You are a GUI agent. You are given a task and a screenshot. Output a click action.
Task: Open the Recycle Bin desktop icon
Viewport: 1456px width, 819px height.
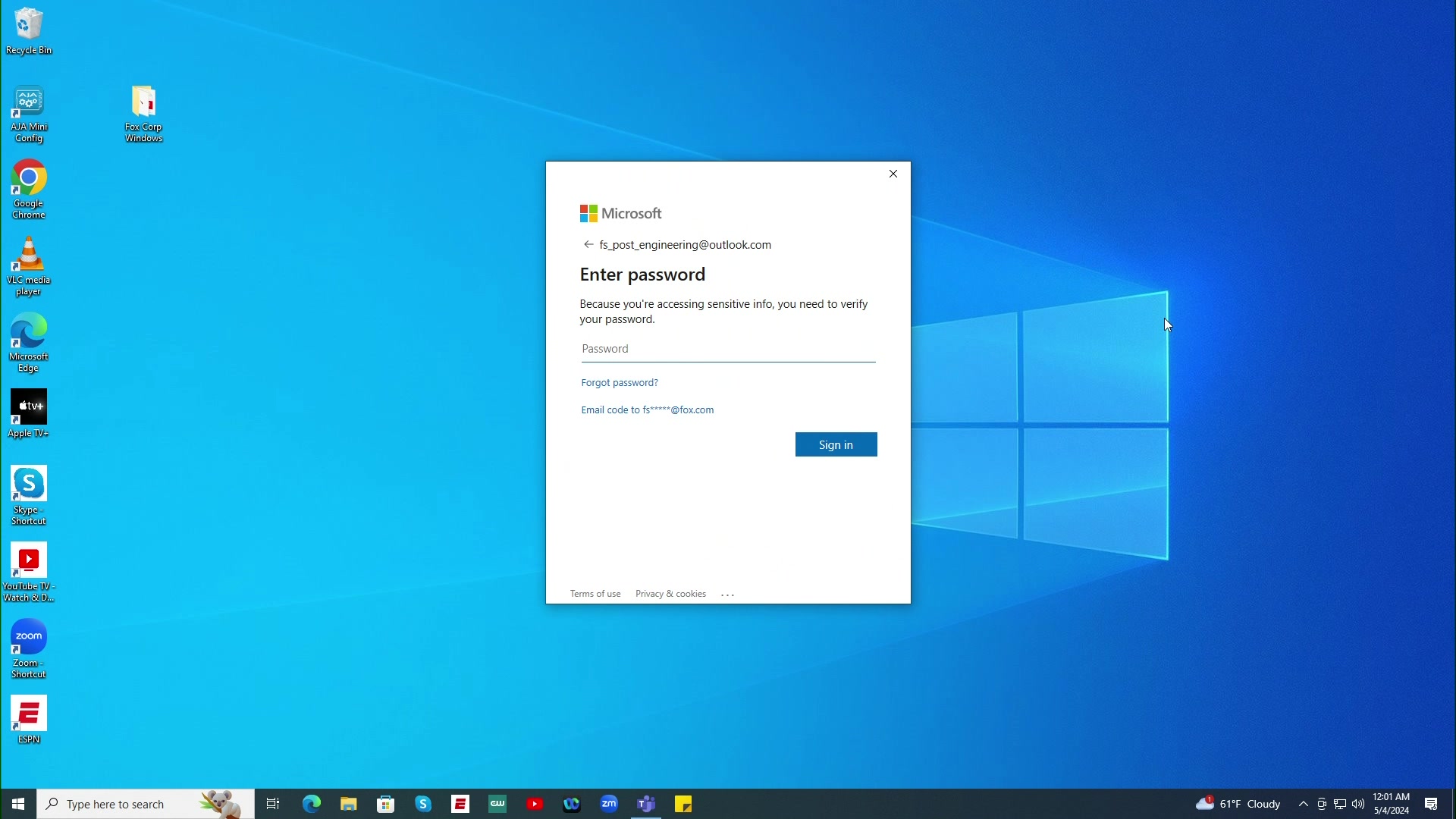(29, 31)
